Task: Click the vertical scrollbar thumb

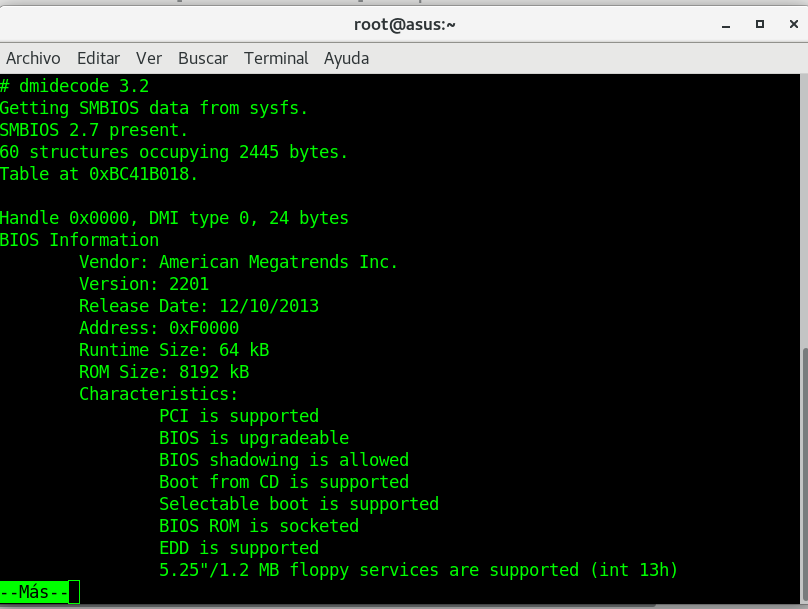Action: coord(802,474)
